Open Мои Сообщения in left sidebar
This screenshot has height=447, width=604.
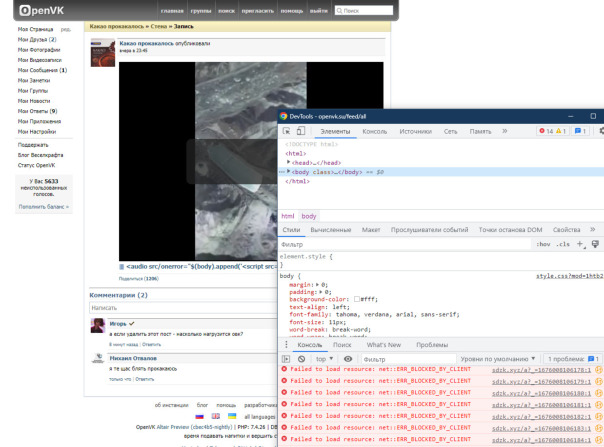coord(42,70)
